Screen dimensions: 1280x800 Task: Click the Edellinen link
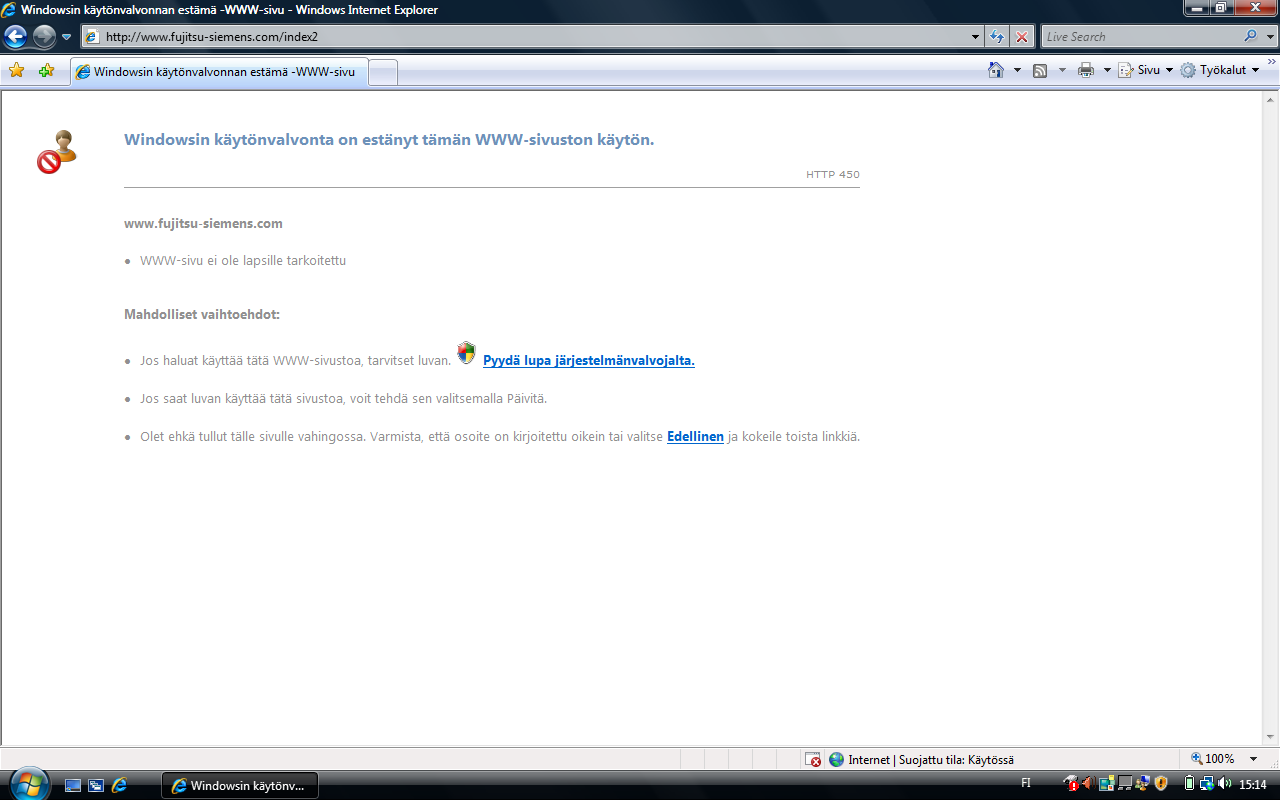pos(695,437)
